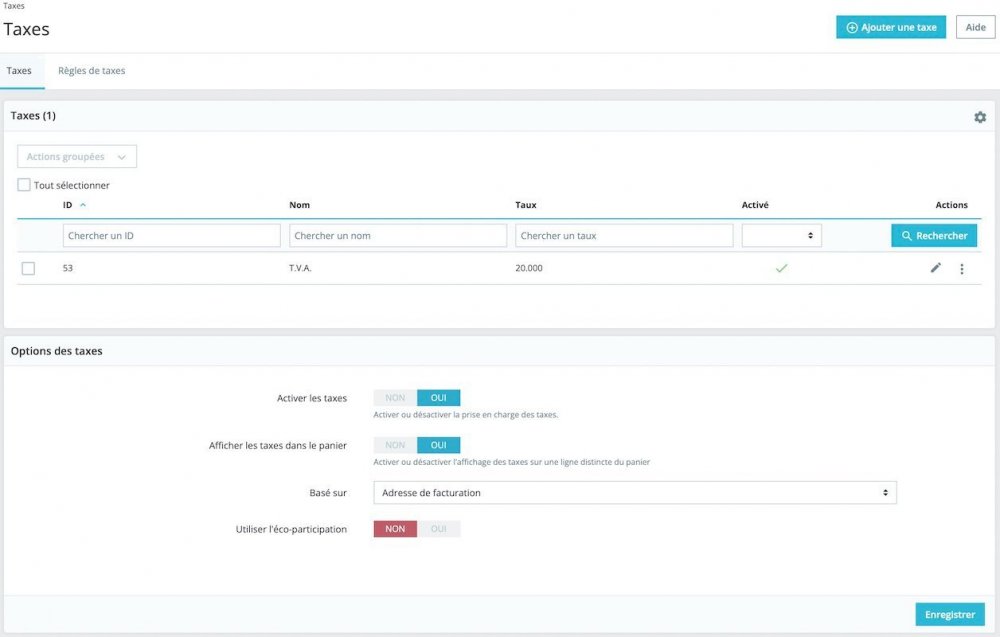
Task: Click the Ajouter une taxe button
Action: point(891,27)
